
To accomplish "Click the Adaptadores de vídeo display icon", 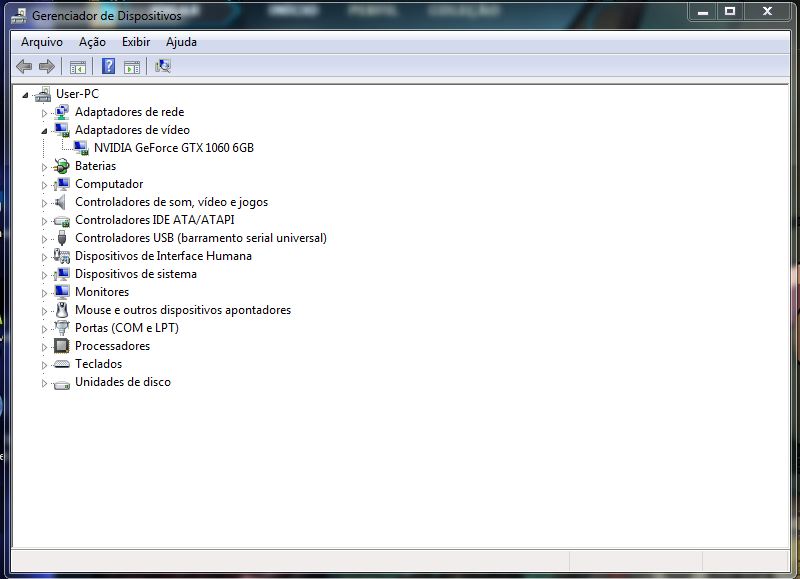I will click(62, 130).
